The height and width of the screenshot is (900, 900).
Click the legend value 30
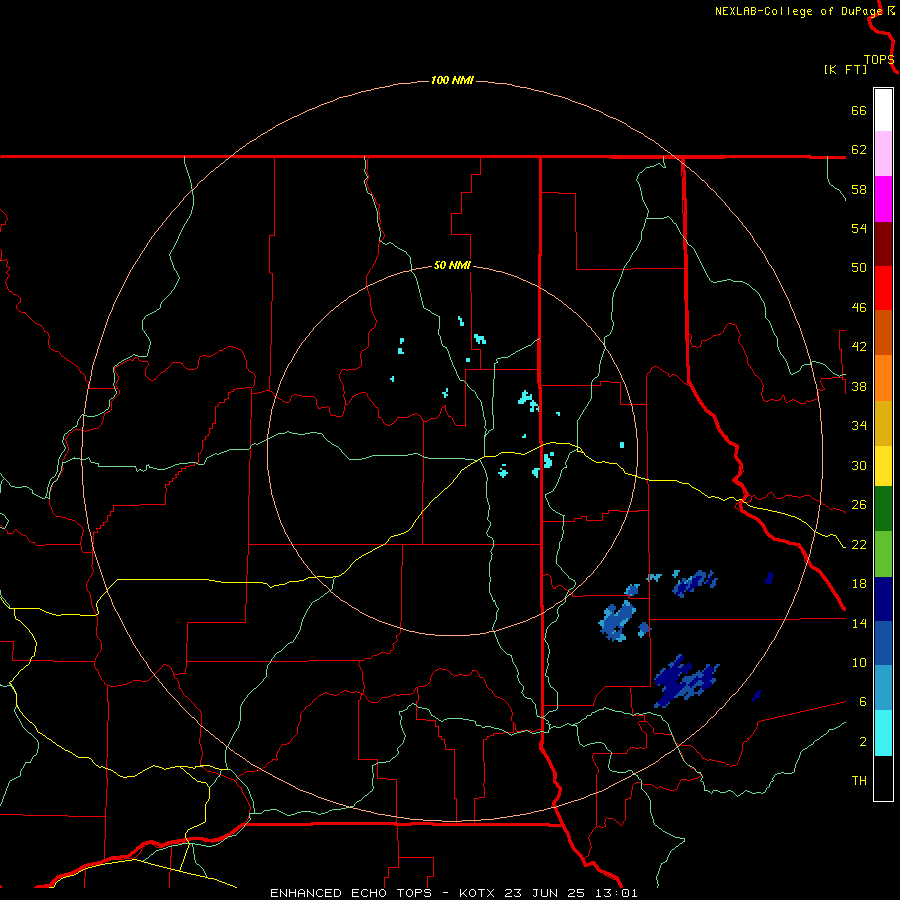click(x=859, y=465)
